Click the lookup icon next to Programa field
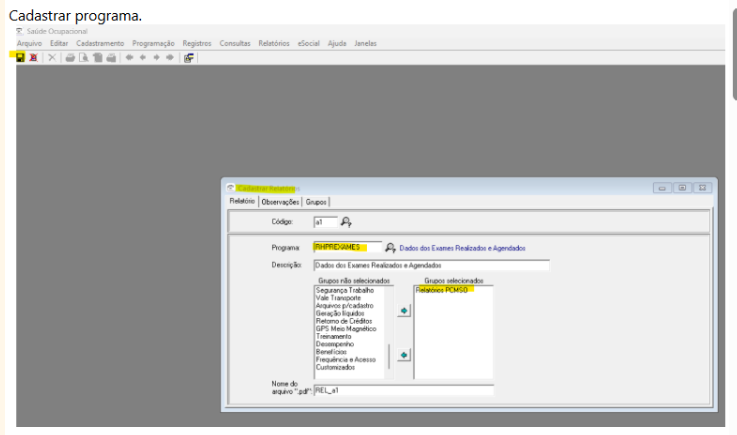Image resolution: width=737 pixels, height=435 pixels. (391, 247)
